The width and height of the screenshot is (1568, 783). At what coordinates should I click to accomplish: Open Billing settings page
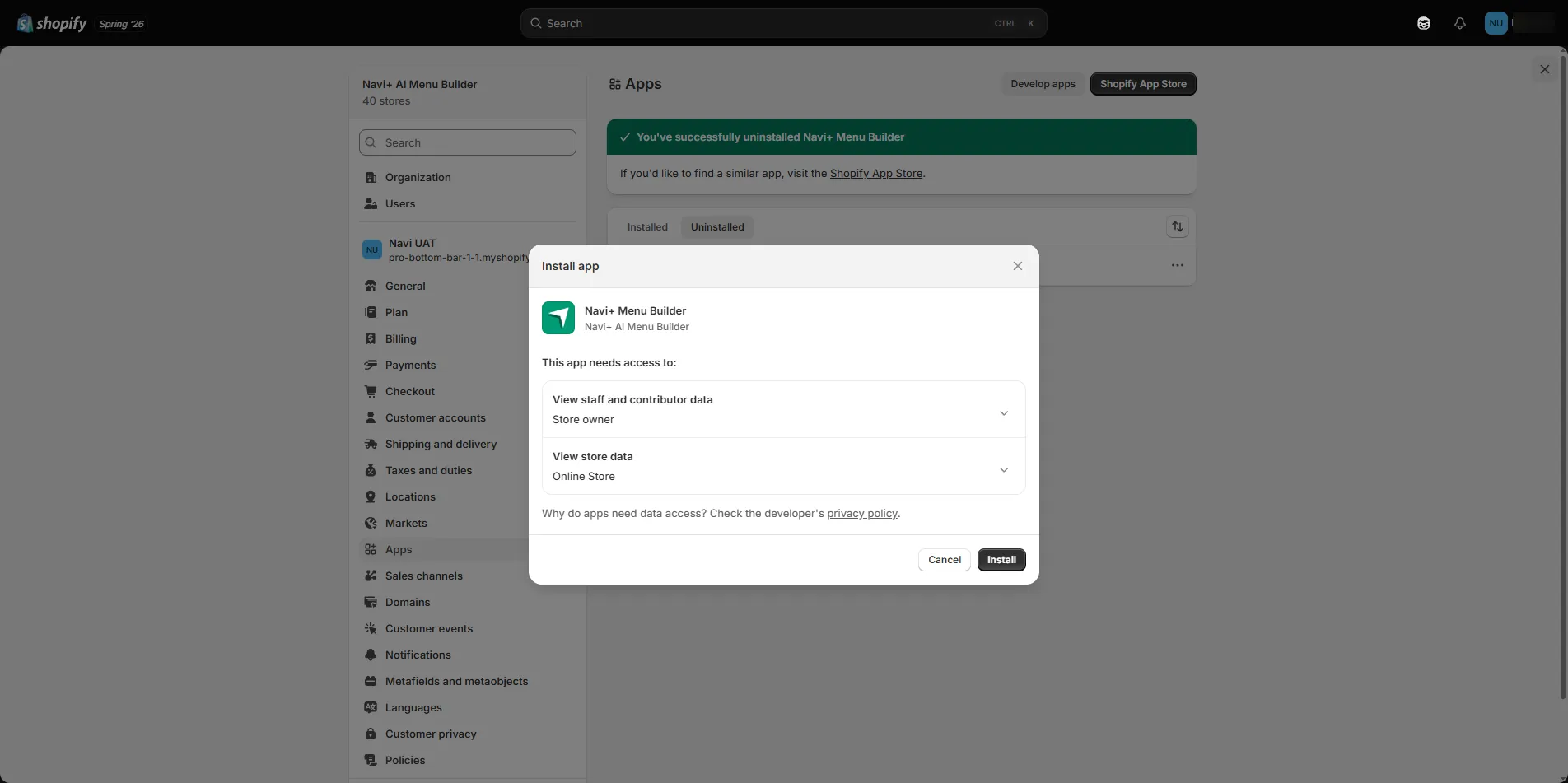(401, 338)
